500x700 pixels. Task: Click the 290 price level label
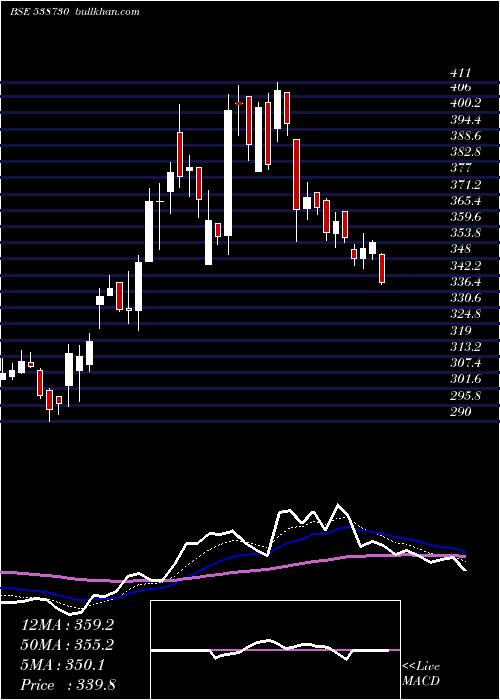(461, 412)
